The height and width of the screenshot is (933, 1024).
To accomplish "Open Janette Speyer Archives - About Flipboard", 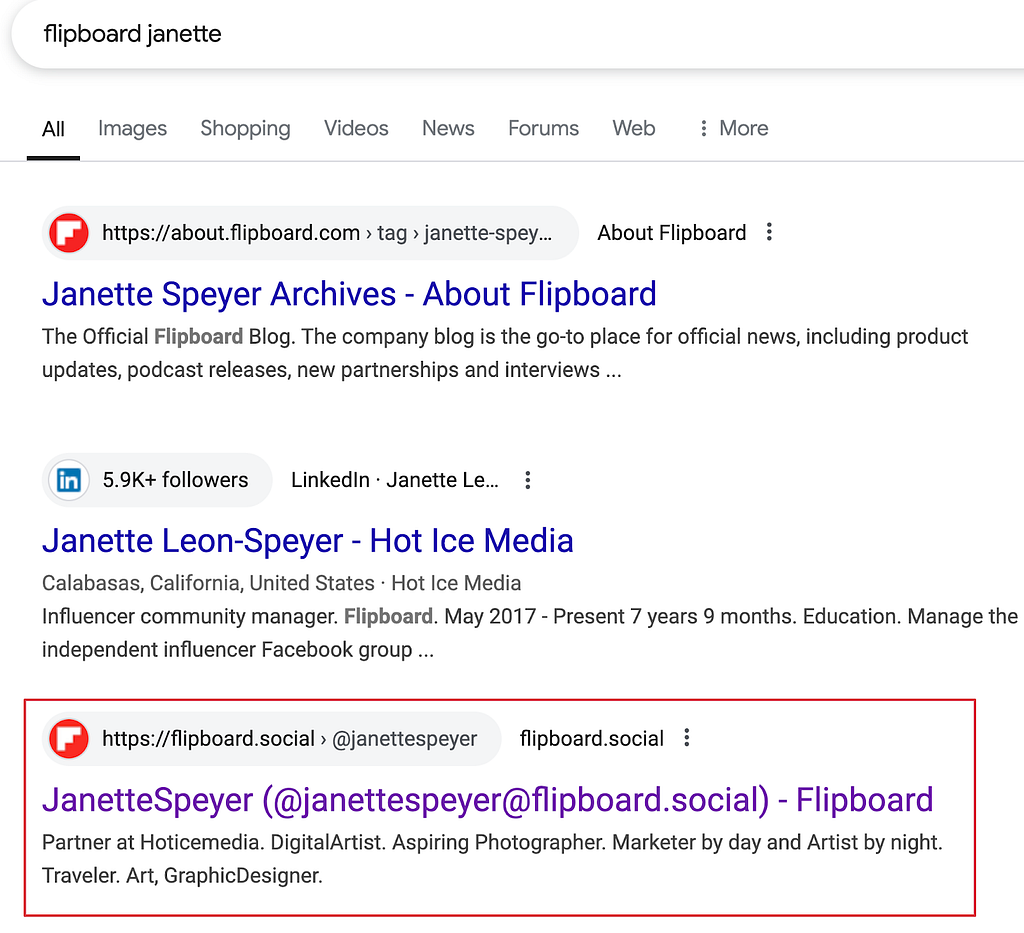I will (x=349, y=294).
